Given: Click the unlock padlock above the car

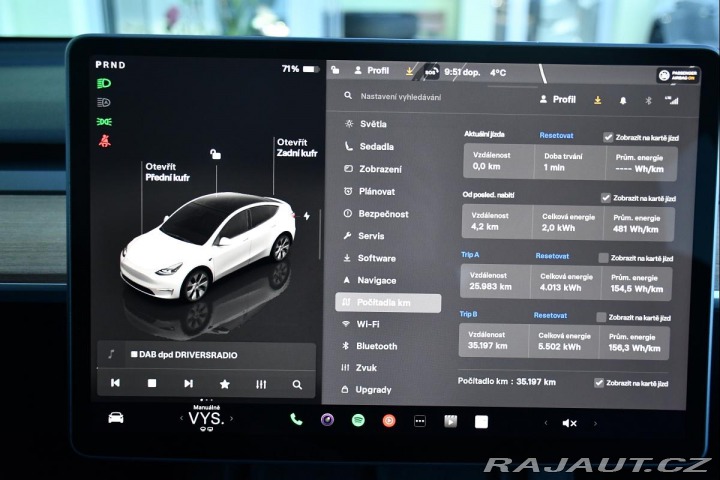Looking at the screenshot, I should (x=215, y=154).
